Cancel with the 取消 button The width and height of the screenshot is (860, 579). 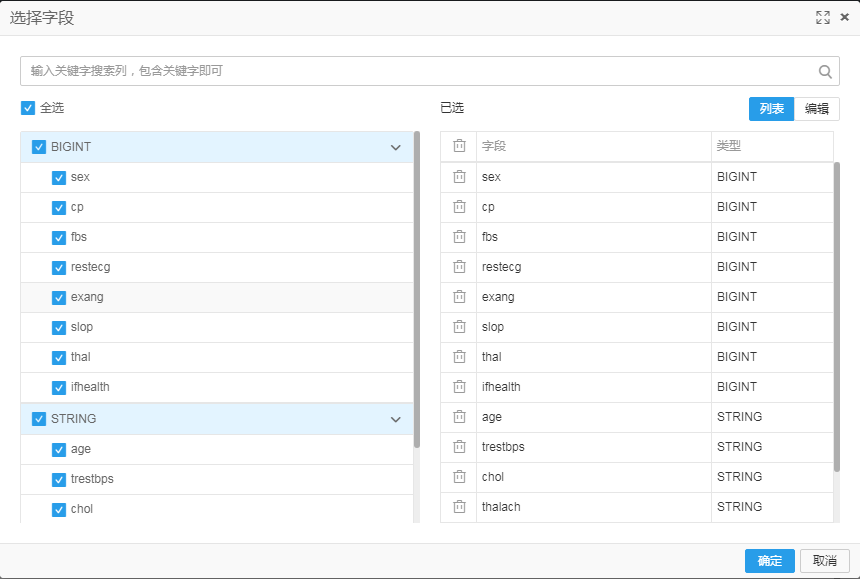tap(825, 561)
